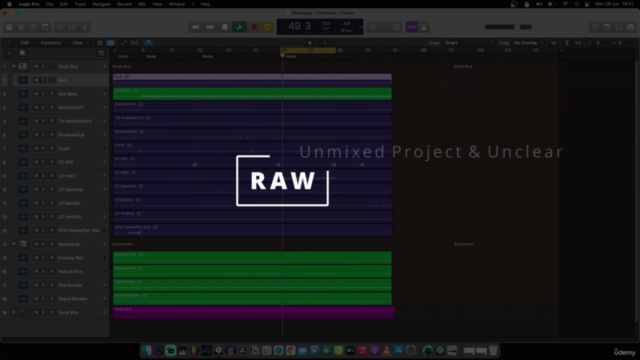
Task: Record-enable the Crash track
Action: (52, 148)
